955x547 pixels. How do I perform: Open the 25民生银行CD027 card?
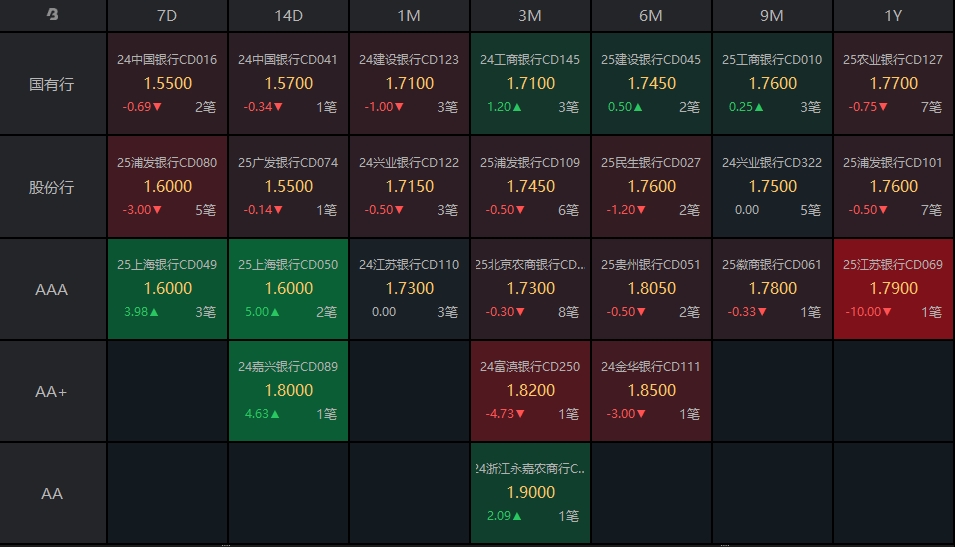click(x=651, y=186)
